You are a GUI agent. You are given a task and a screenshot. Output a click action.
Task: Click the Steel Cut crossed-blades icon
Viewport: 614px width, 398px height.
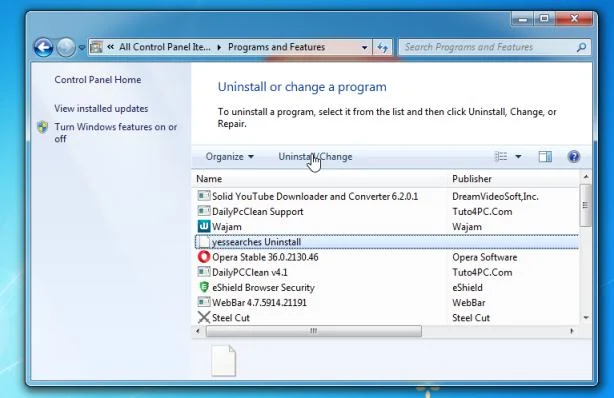pyautogui.click(x=204, y=317)
